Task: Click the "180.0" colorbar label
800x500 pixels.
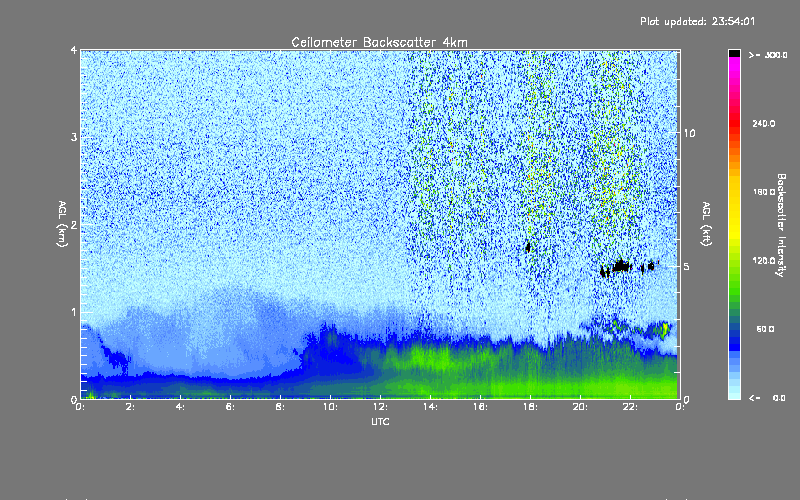Action: pos(764,192)
